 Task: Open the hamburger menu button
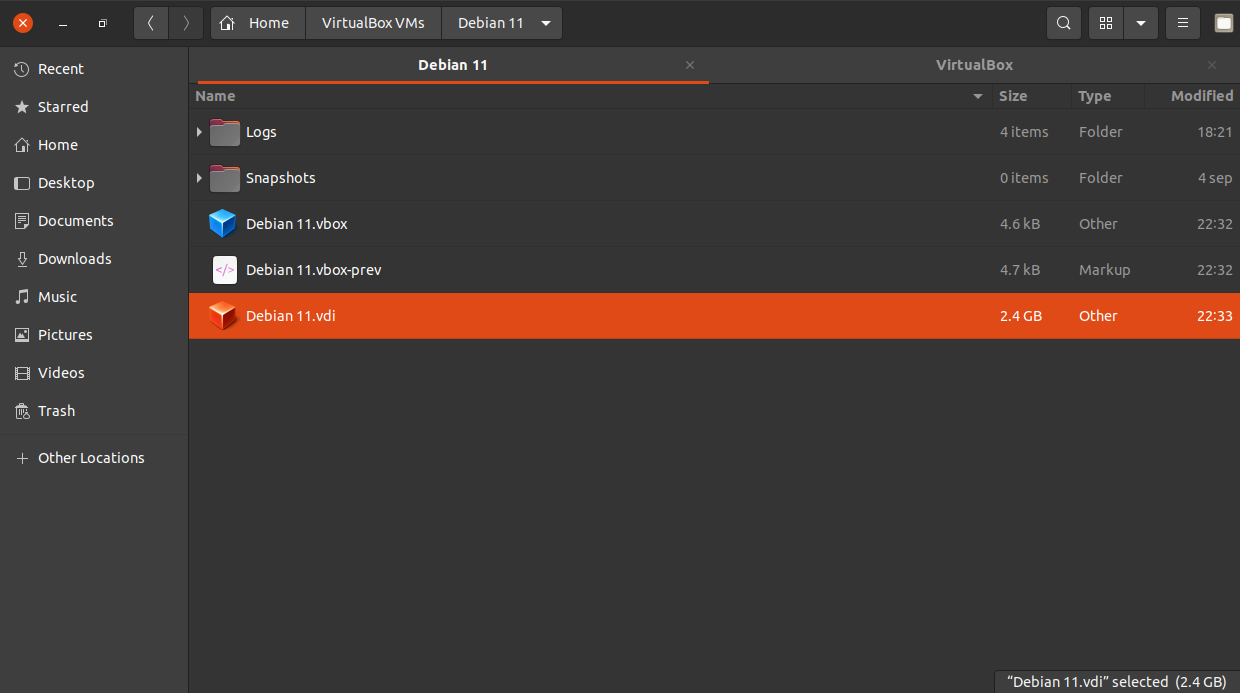(1183, 23)
